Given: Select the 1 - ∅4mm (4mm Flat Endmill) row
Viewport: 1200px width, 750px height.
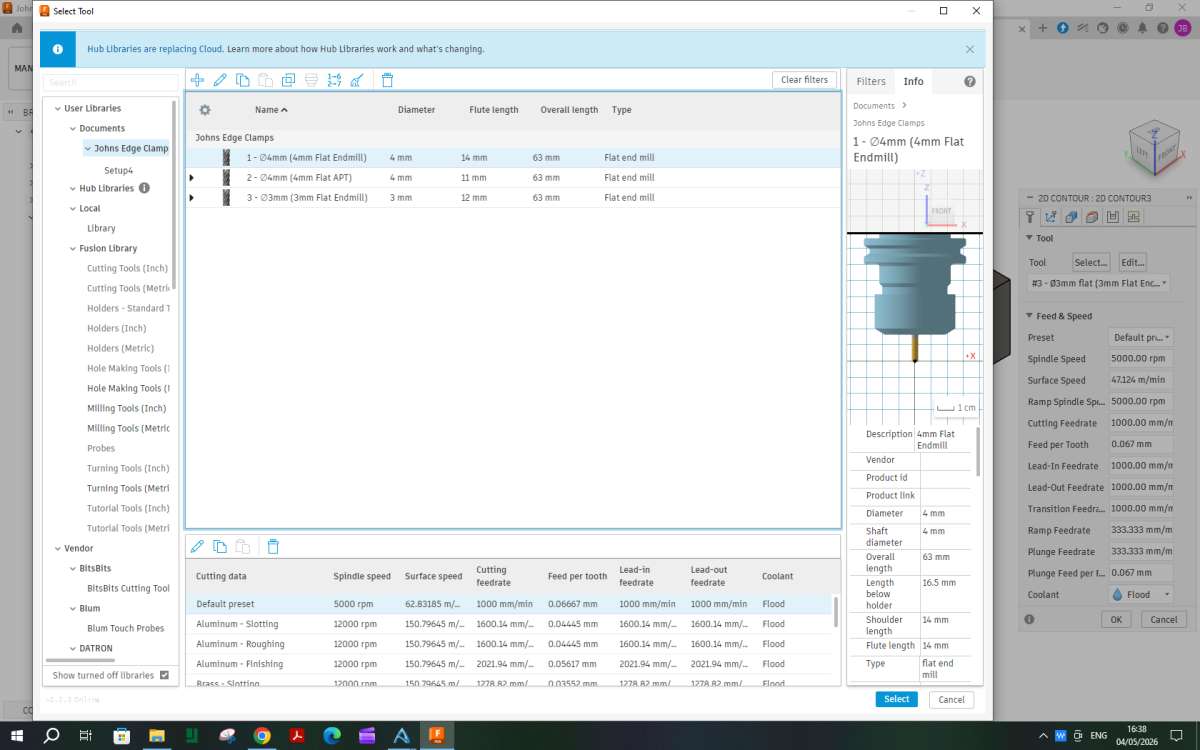Looking at the screenshot, I should point(512,158).
